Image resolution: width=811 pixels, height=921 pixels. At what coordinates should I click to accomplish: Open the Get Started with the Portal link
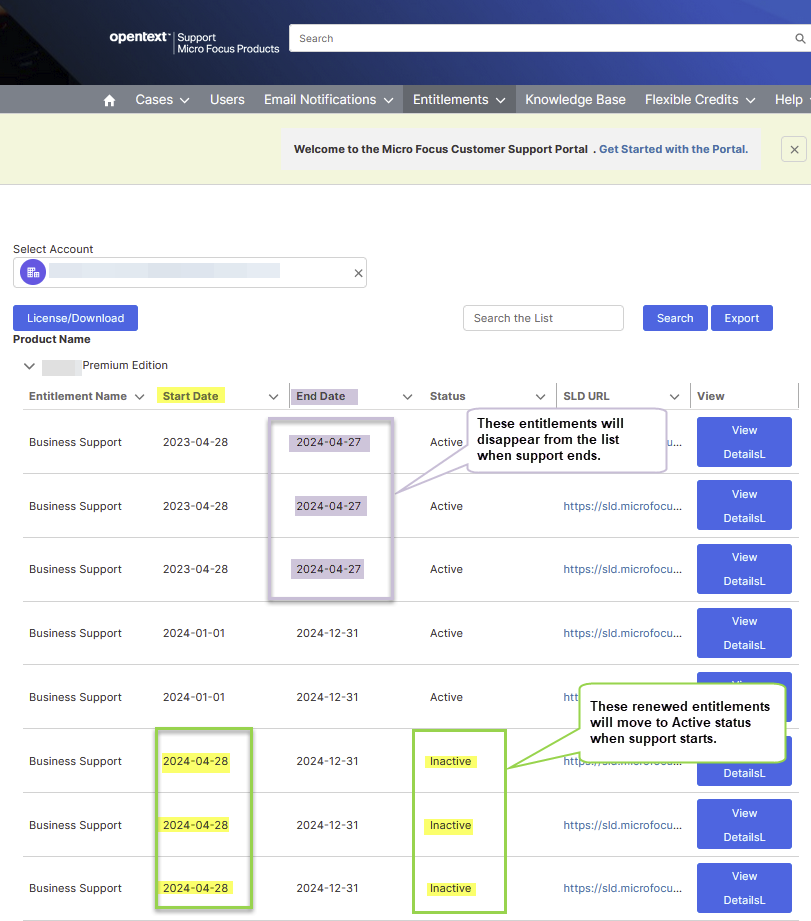pyautogui.click(x=673, y=148)
